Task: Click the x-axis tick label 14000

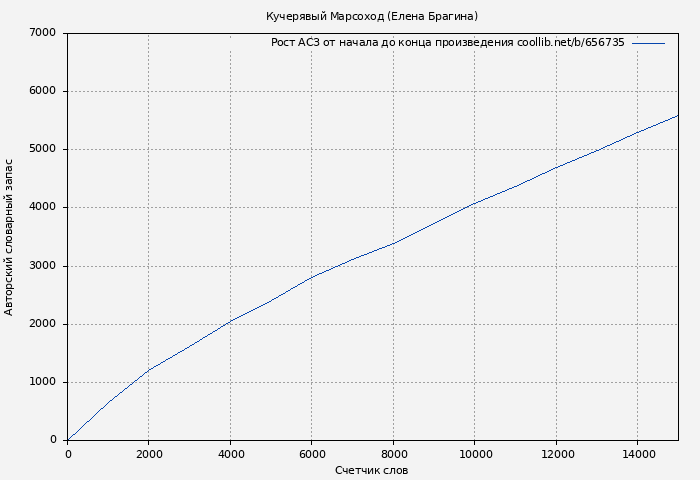Action: pyautogui.click(x=638, y=453)
